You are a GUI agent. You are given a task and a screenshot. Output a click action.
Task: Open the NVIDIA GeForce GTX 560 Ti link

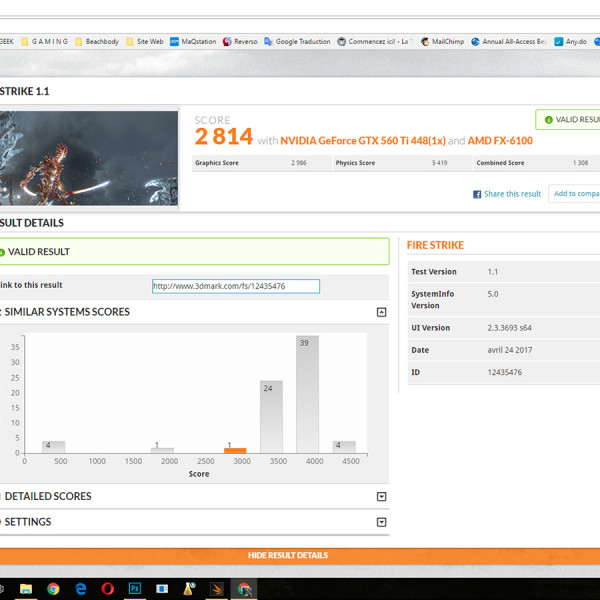click(x=361, y=141)
